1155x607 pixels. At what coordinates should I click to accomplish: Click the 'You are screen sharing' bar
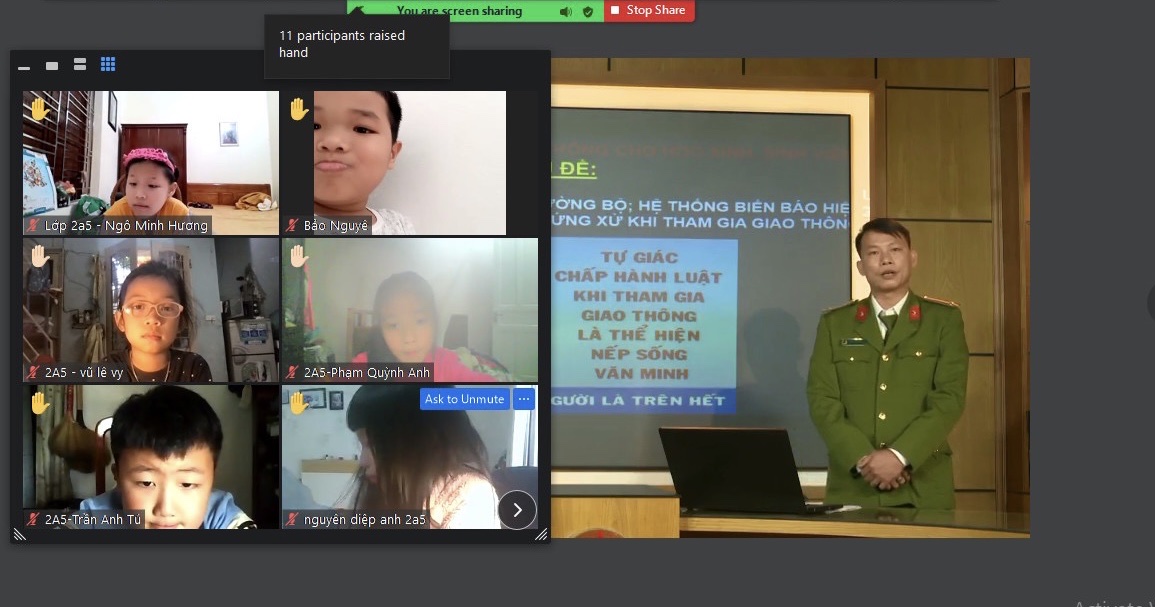(x=459, y=11)
